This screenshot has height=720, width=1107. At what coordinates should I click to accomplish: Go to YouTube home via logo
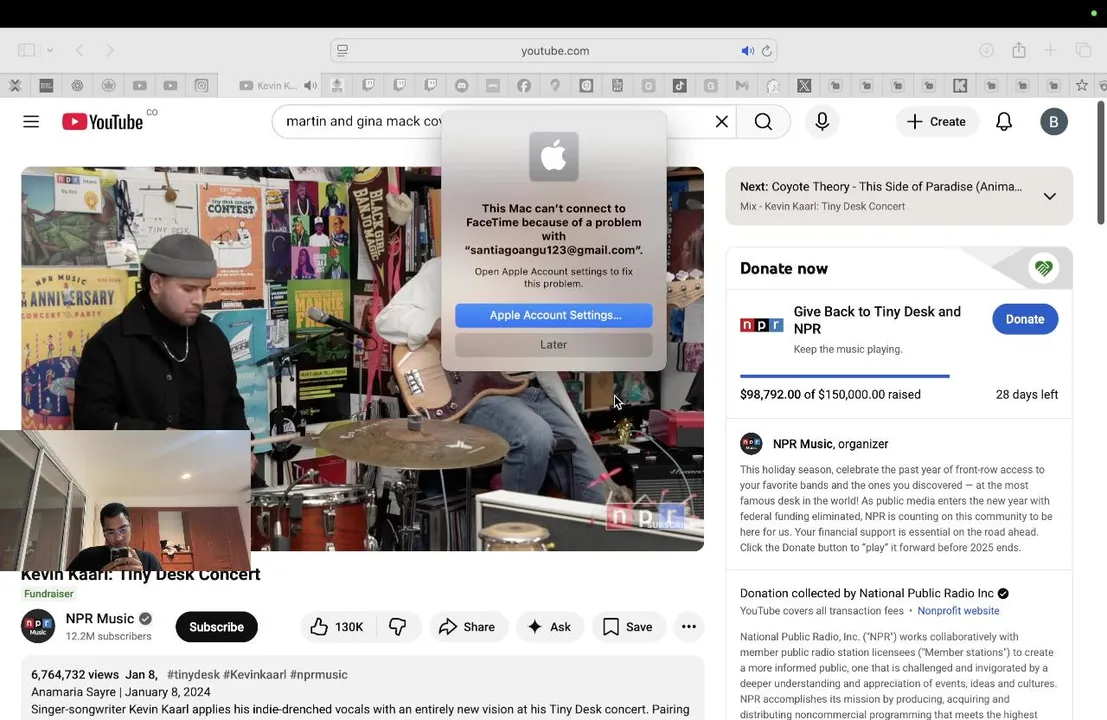(x=103, y=121)
